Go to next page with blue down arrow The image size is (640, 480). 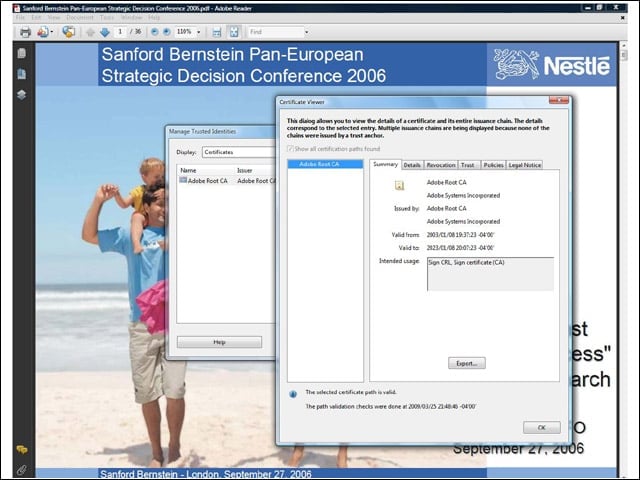point(104,32)
